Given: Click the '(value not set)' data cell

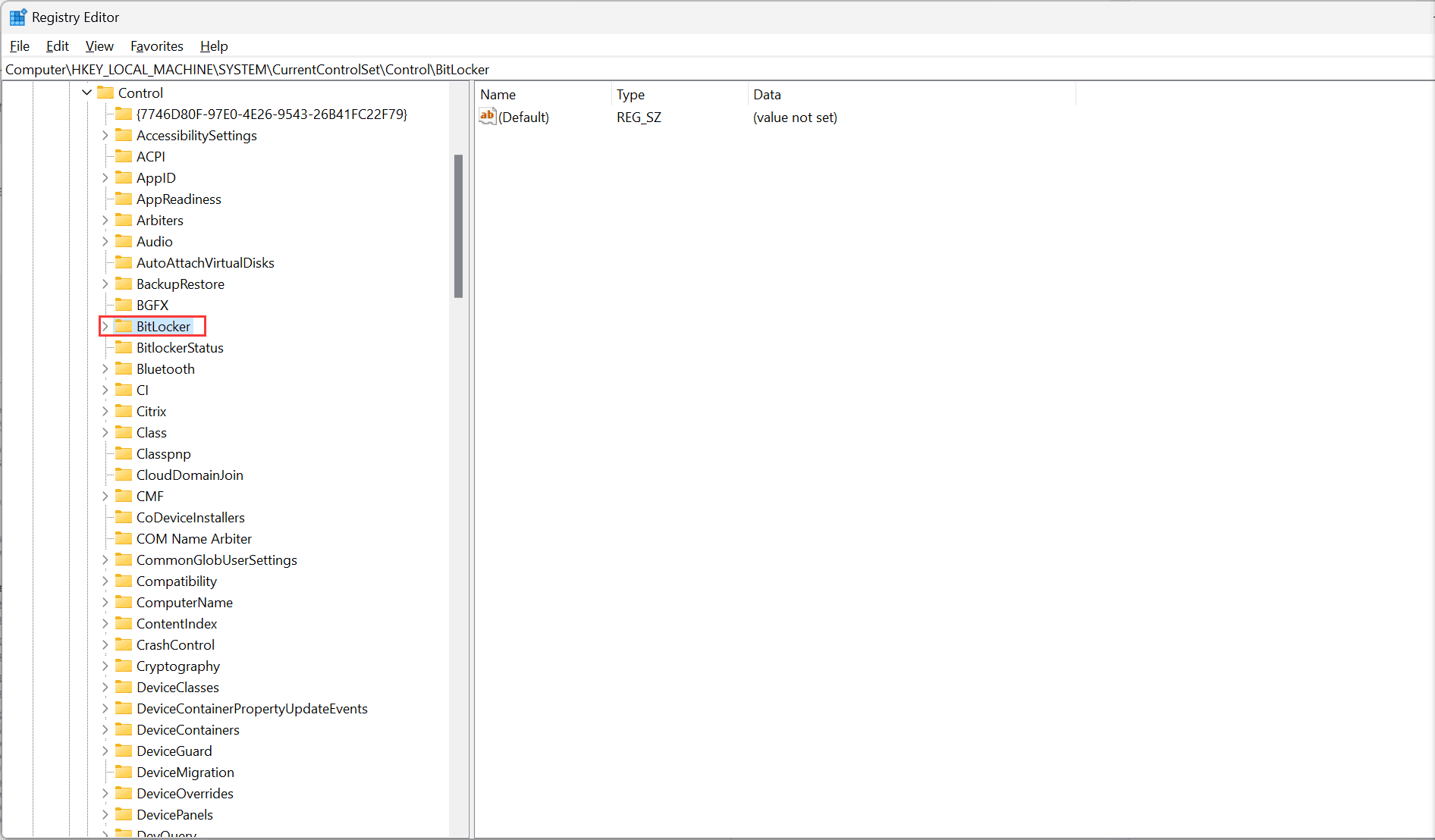Looking at the screenshot, I should tap(795, 118).
